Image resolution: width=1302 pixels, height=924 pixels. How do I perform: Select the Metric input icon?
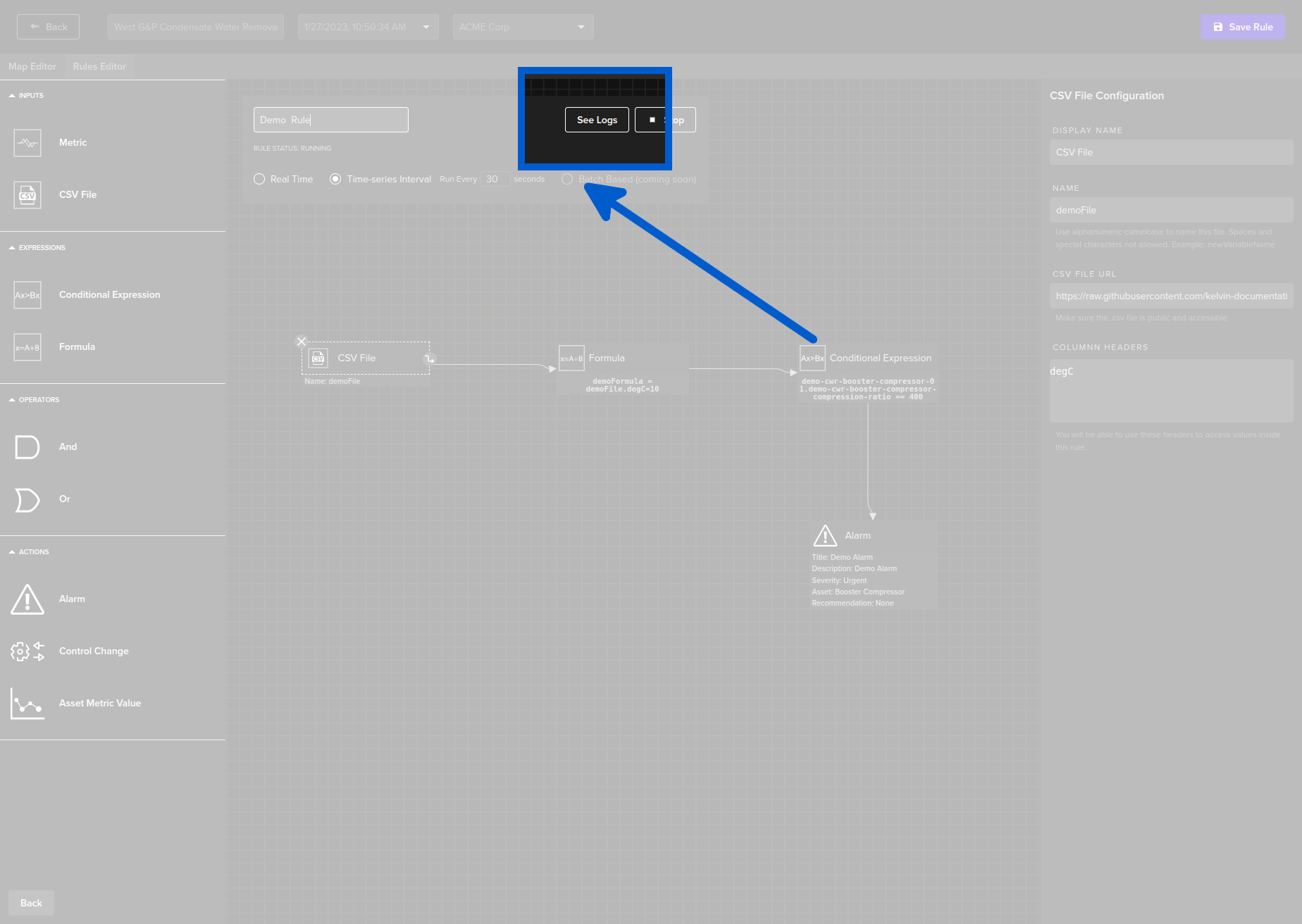tap(27, 142)
